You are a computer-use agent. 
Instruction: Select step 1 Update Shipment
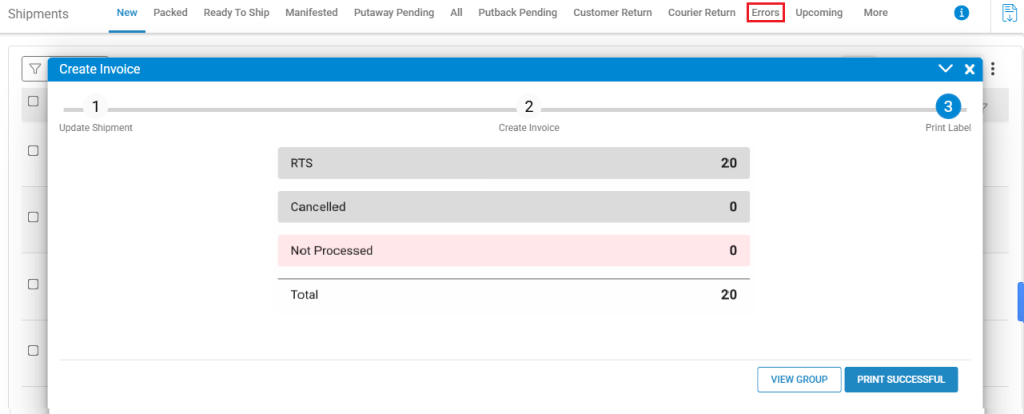[95, 107]
